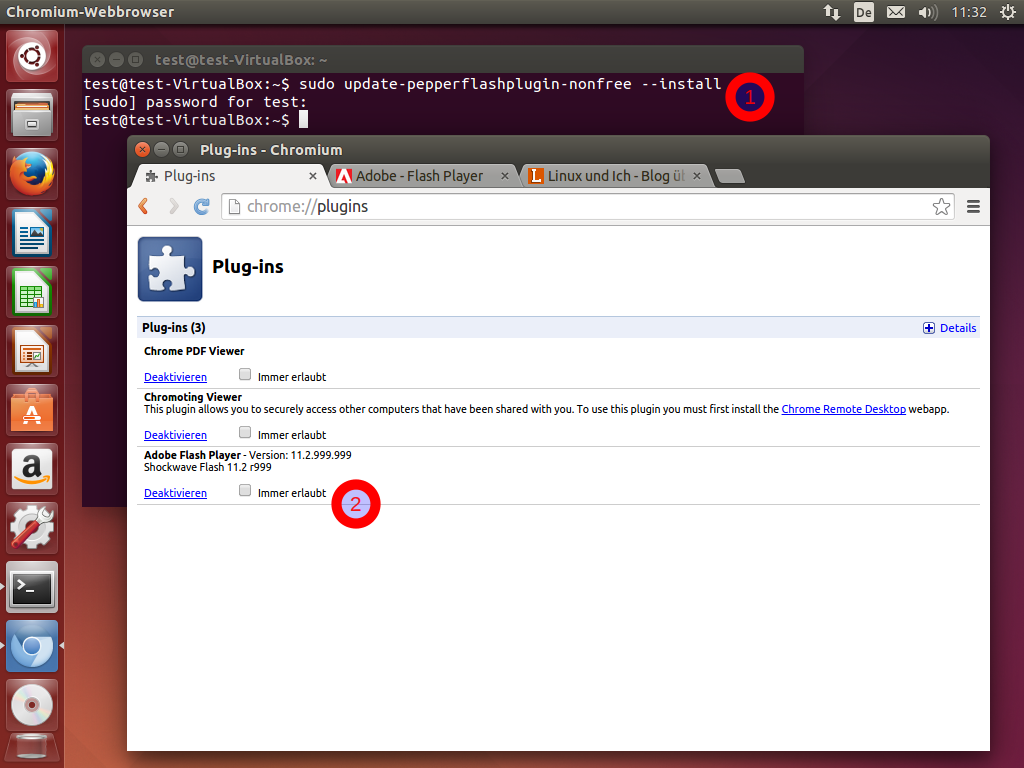Open the keyboard layout De indicator
1024x768 pixels.
[863, 12]
